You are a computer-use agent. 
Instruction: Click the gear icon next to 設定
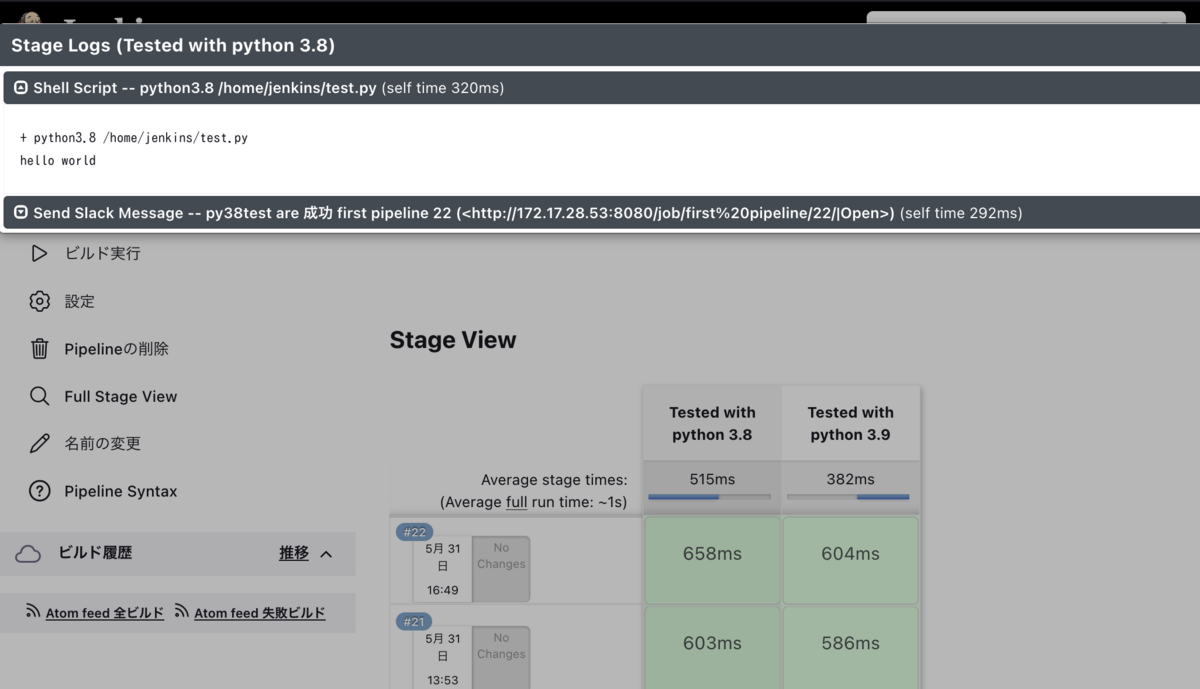point(39,301)
